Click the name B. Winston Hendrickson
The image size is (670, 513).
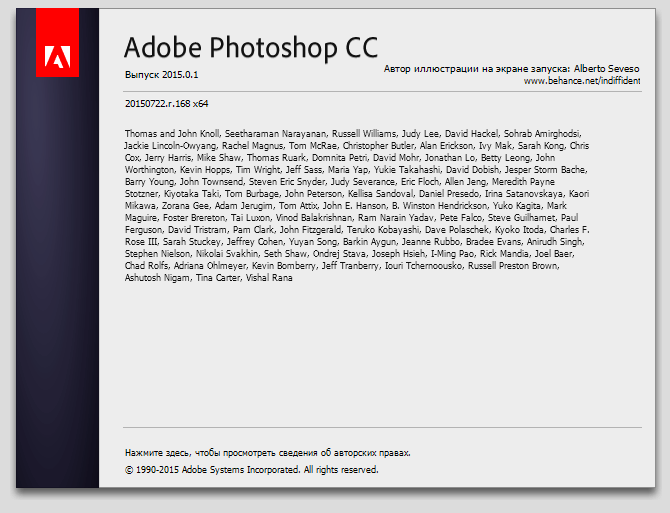pos(439,205)
